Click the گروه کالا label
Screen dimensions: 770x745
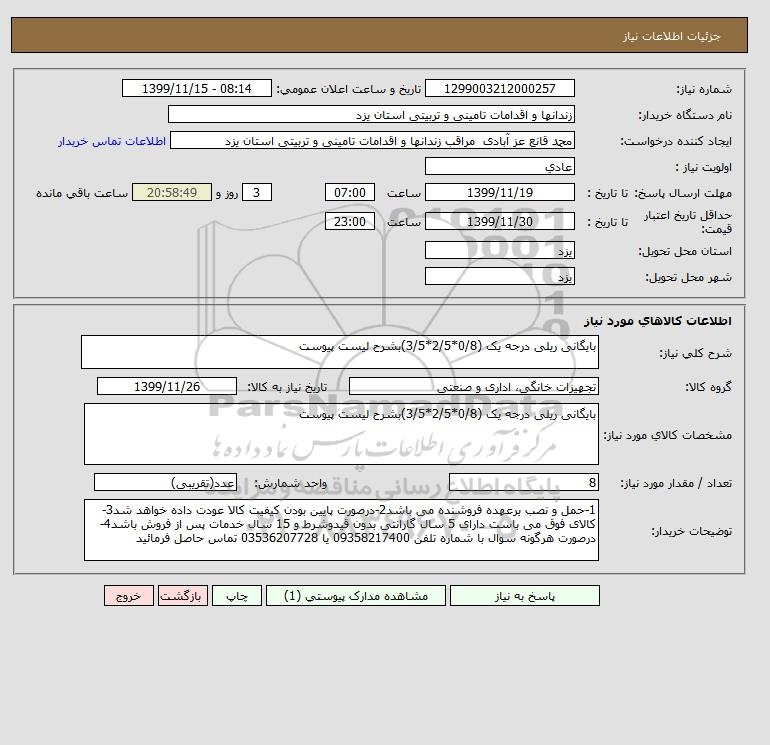708,387
